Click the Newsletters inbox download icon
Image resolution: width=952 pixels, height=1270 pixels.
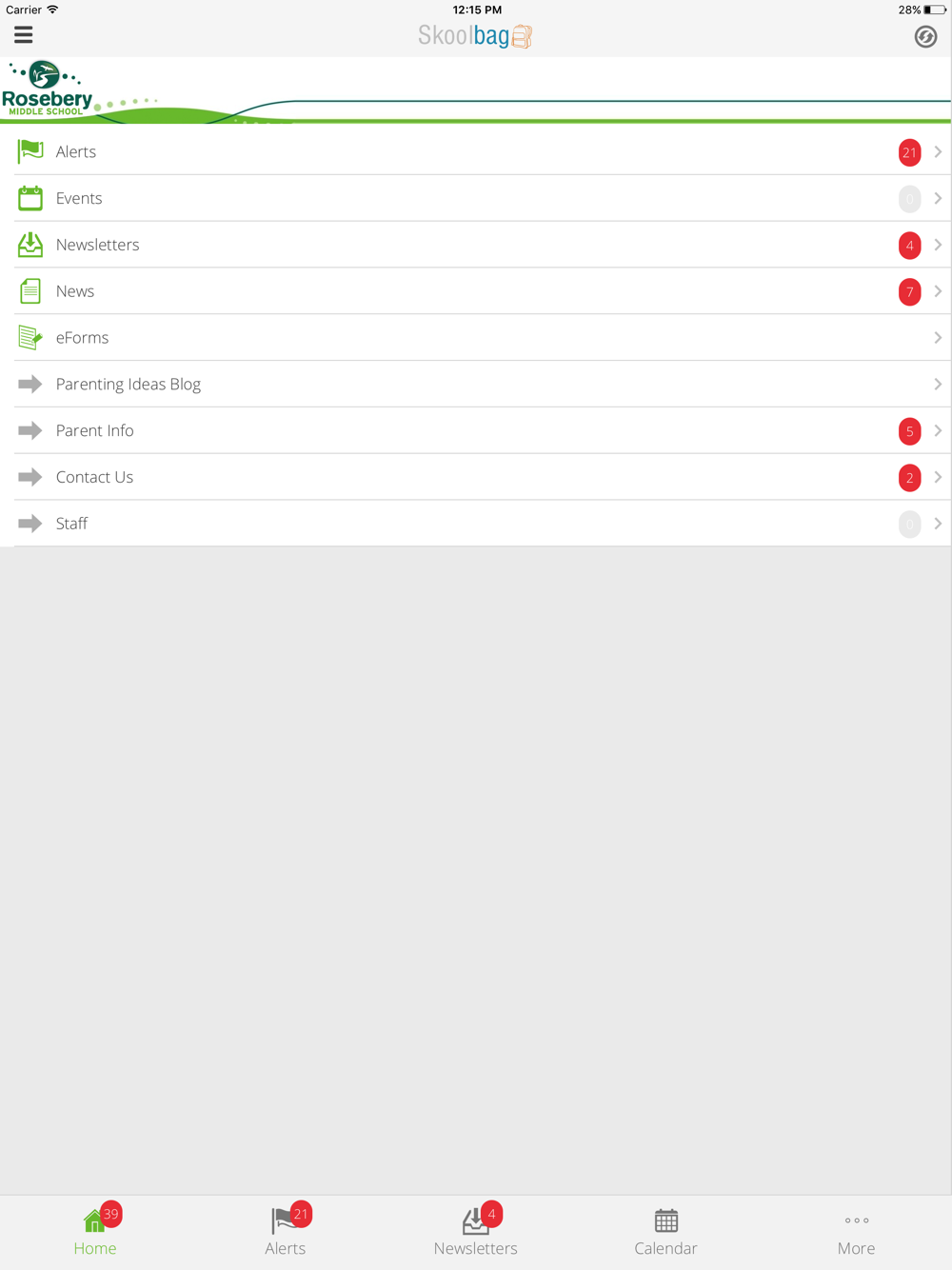(x=30, y=245)
